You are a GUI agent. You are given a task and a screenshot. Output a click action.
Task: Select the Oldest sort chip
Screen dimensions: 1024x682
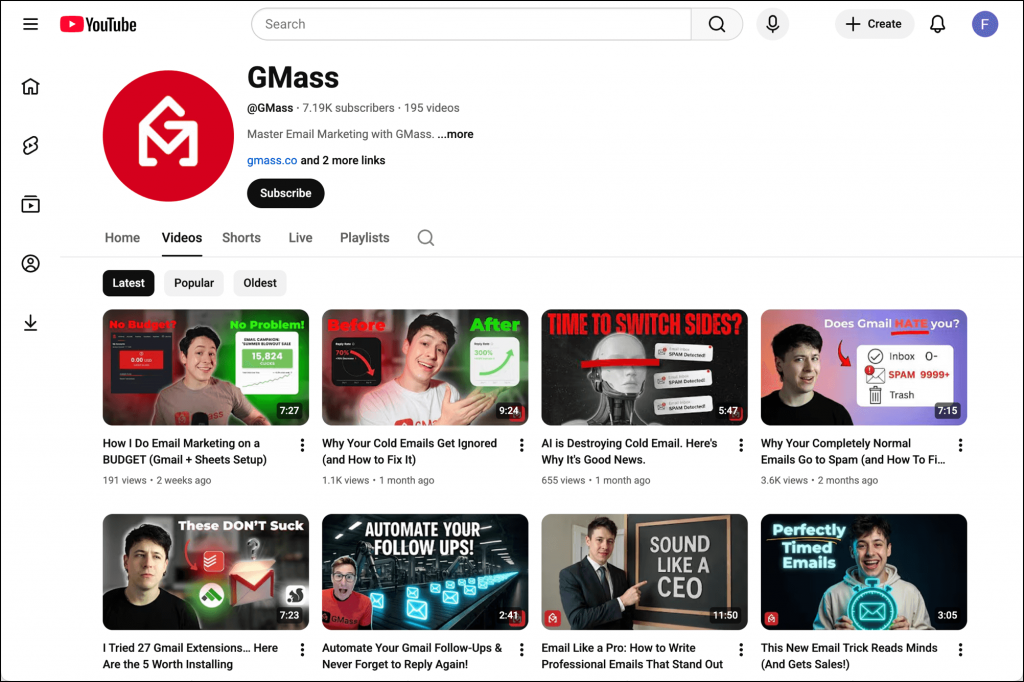coord(260,283)
